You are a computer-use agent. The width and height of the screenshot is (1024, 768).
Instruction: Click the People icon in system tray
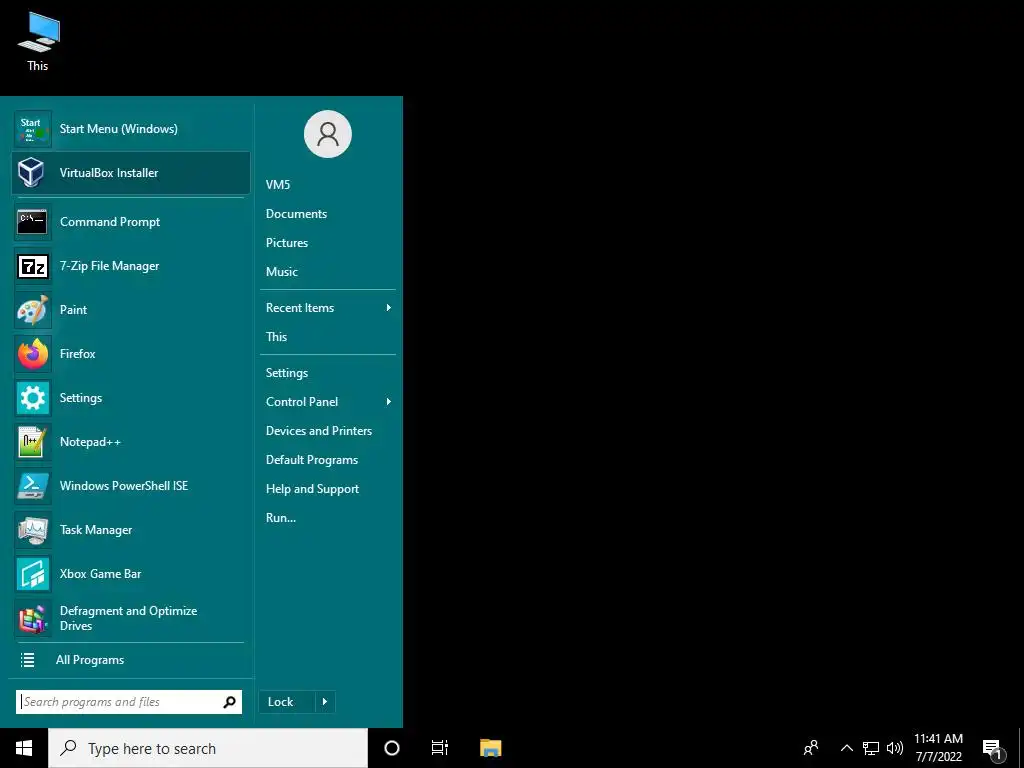pyautogui.click(x=811, y=748)
